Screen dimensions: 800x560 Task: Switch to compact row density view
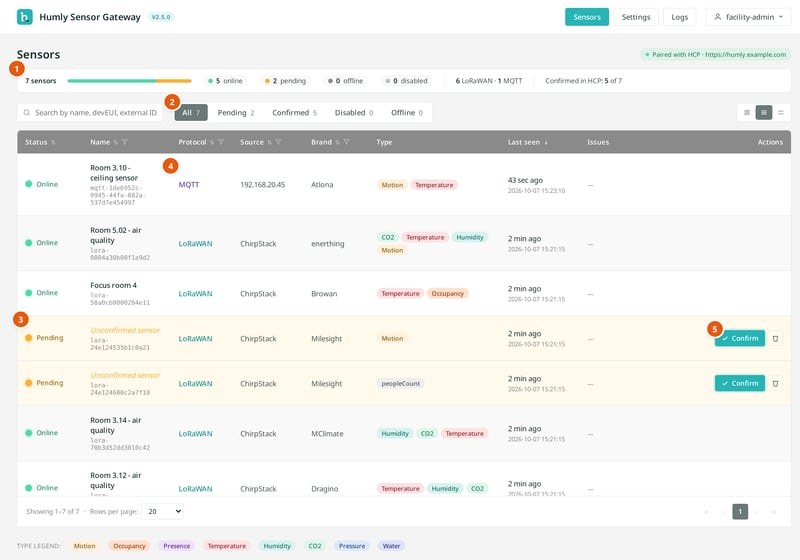(x=781, y=113)
